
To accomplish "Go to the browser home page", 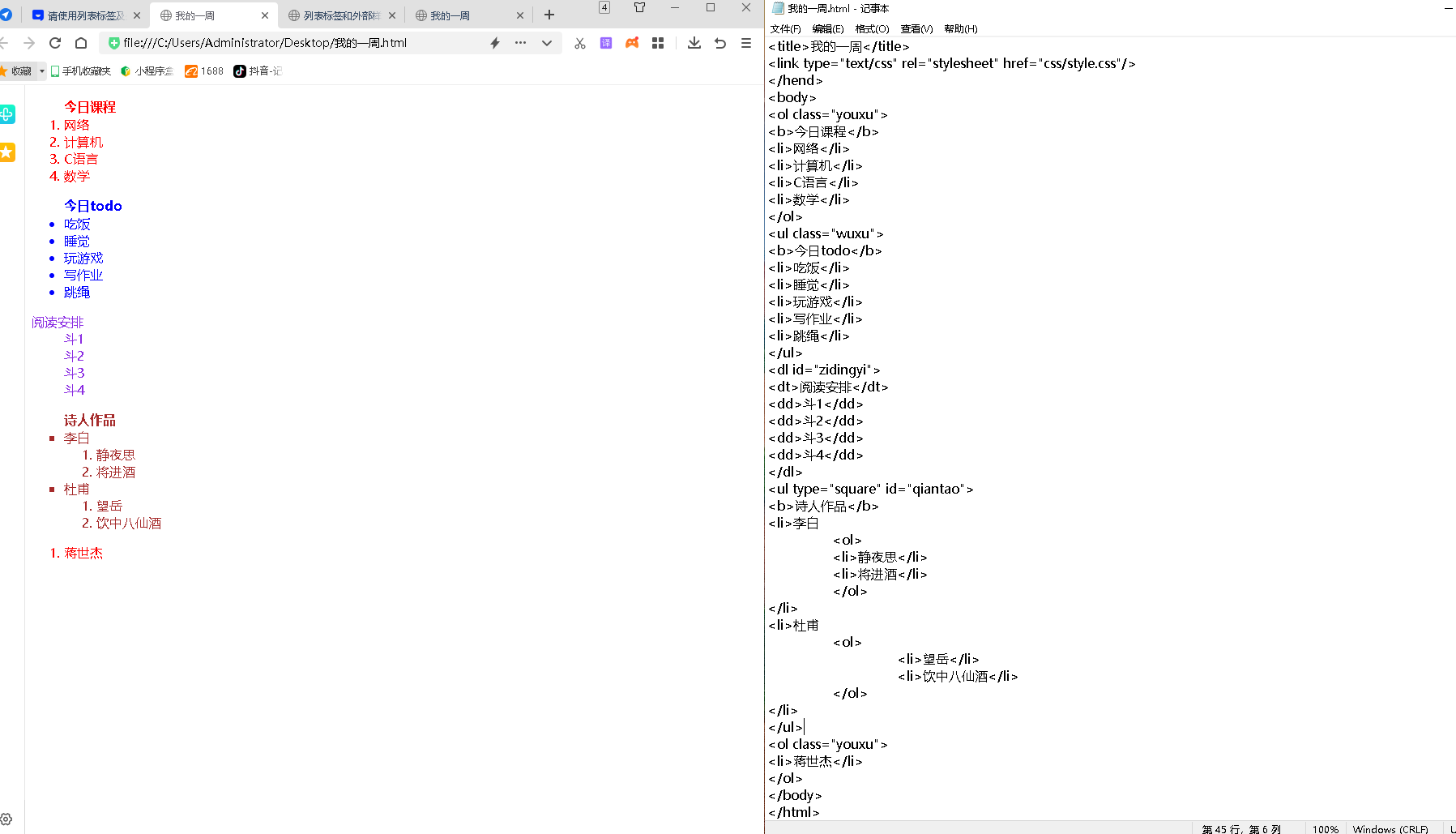I will point(81,43).
